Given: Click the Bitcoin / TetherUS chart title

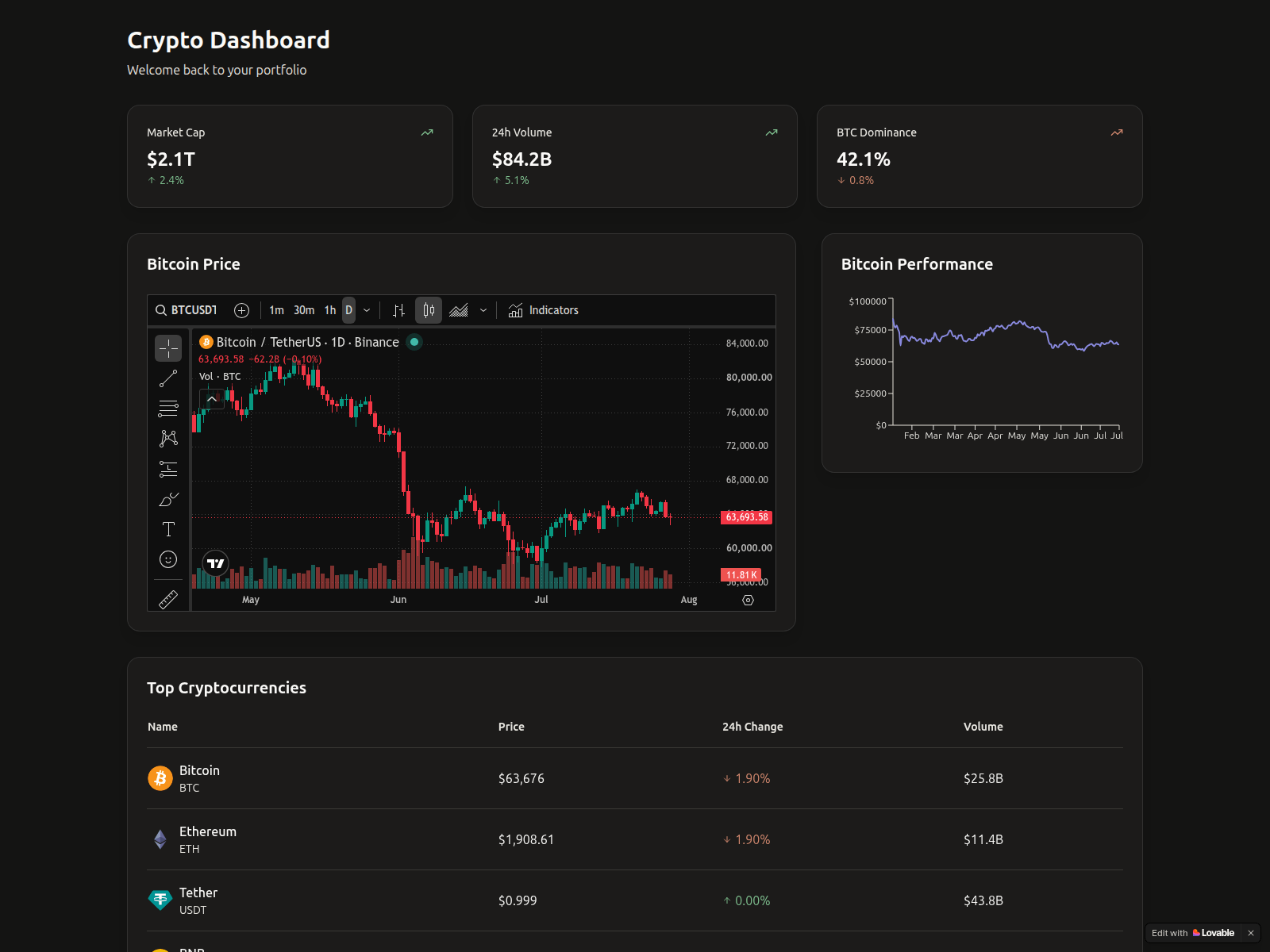Looking at the screenshot, I should pos(308,342).
